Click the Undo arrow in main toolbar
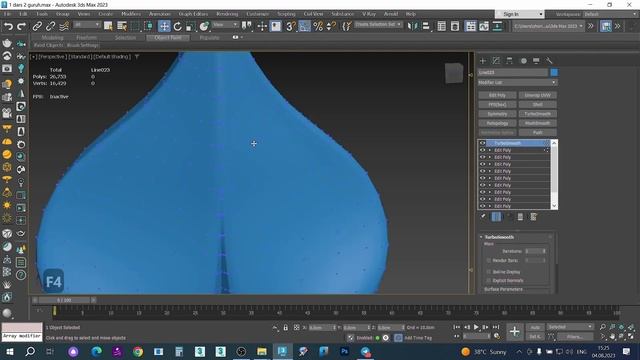The height and width of the screenshot is (360, 640). click(x=8, y=27)
